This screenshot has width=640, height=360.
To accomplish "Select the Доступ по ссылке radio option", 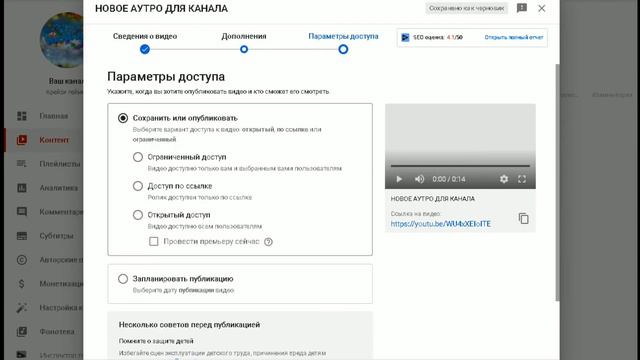I will click(138, 186).
